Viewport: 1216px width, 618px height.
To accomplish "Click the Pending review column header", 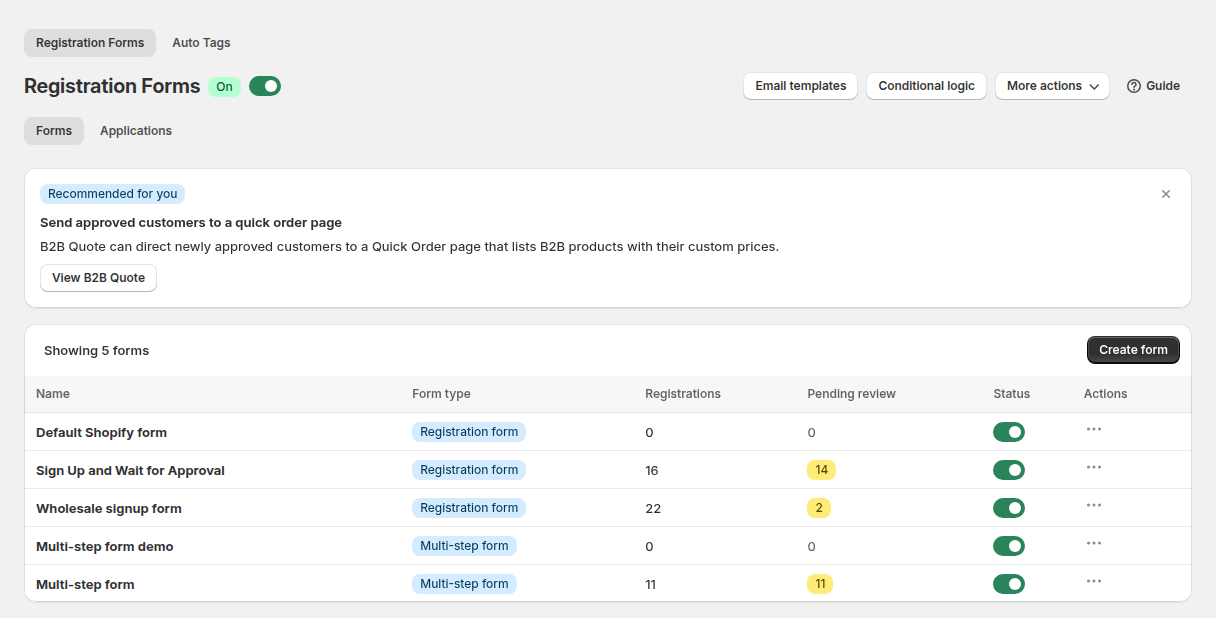I will tap(851, 394).
